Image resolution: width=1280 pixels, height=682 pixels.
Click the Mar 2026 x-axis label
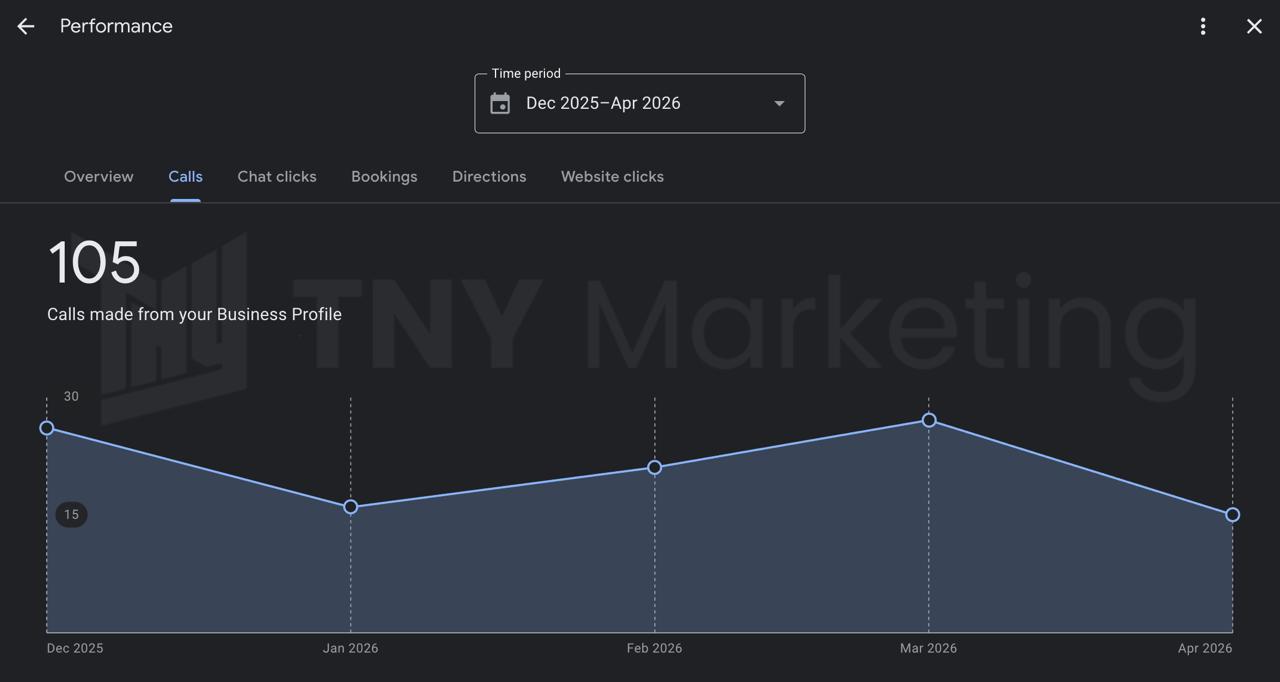point(929,648)
